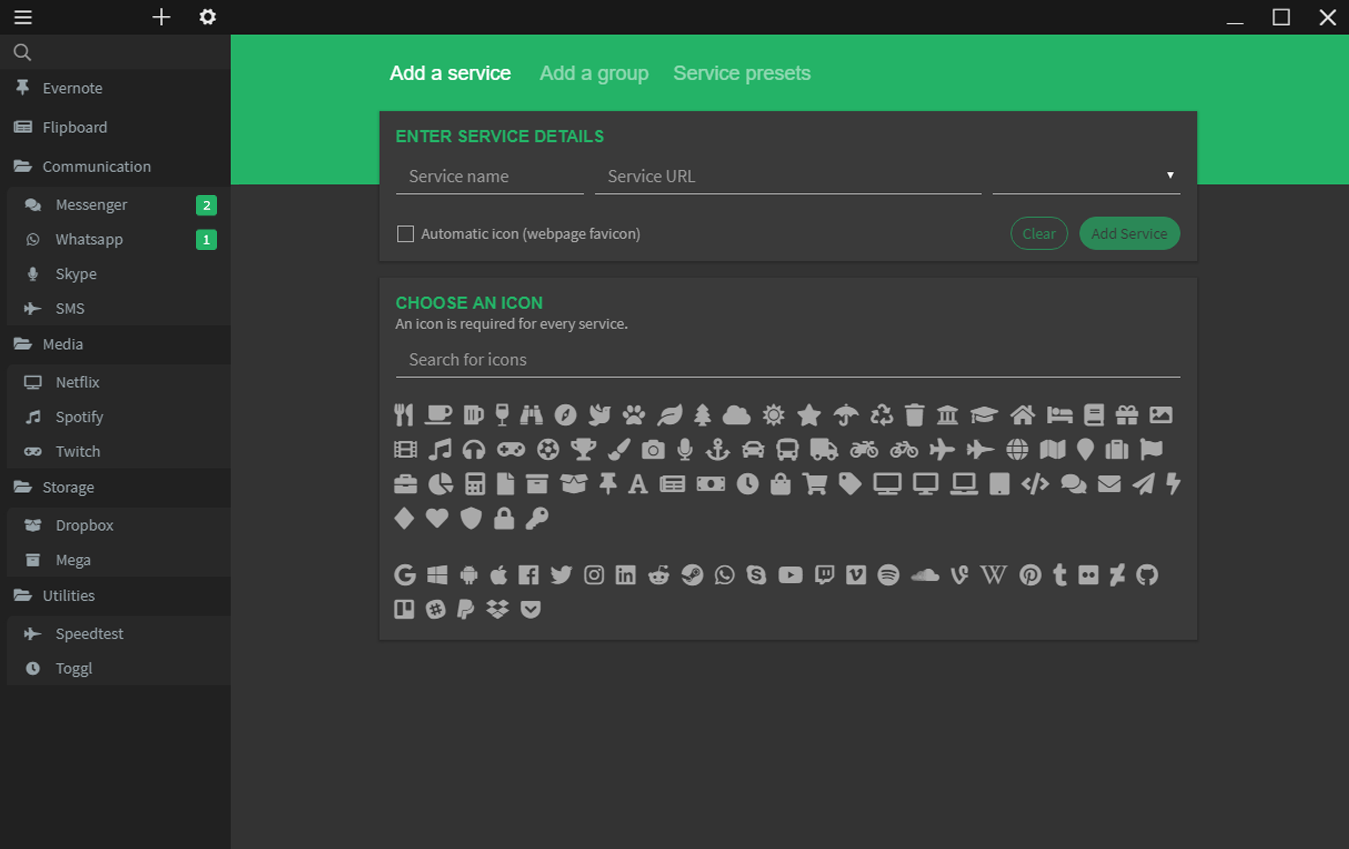The height and width of the screenshot is (849, 1349).
Task: Pick the PayPal brand icon
Action: click(465, 609)
